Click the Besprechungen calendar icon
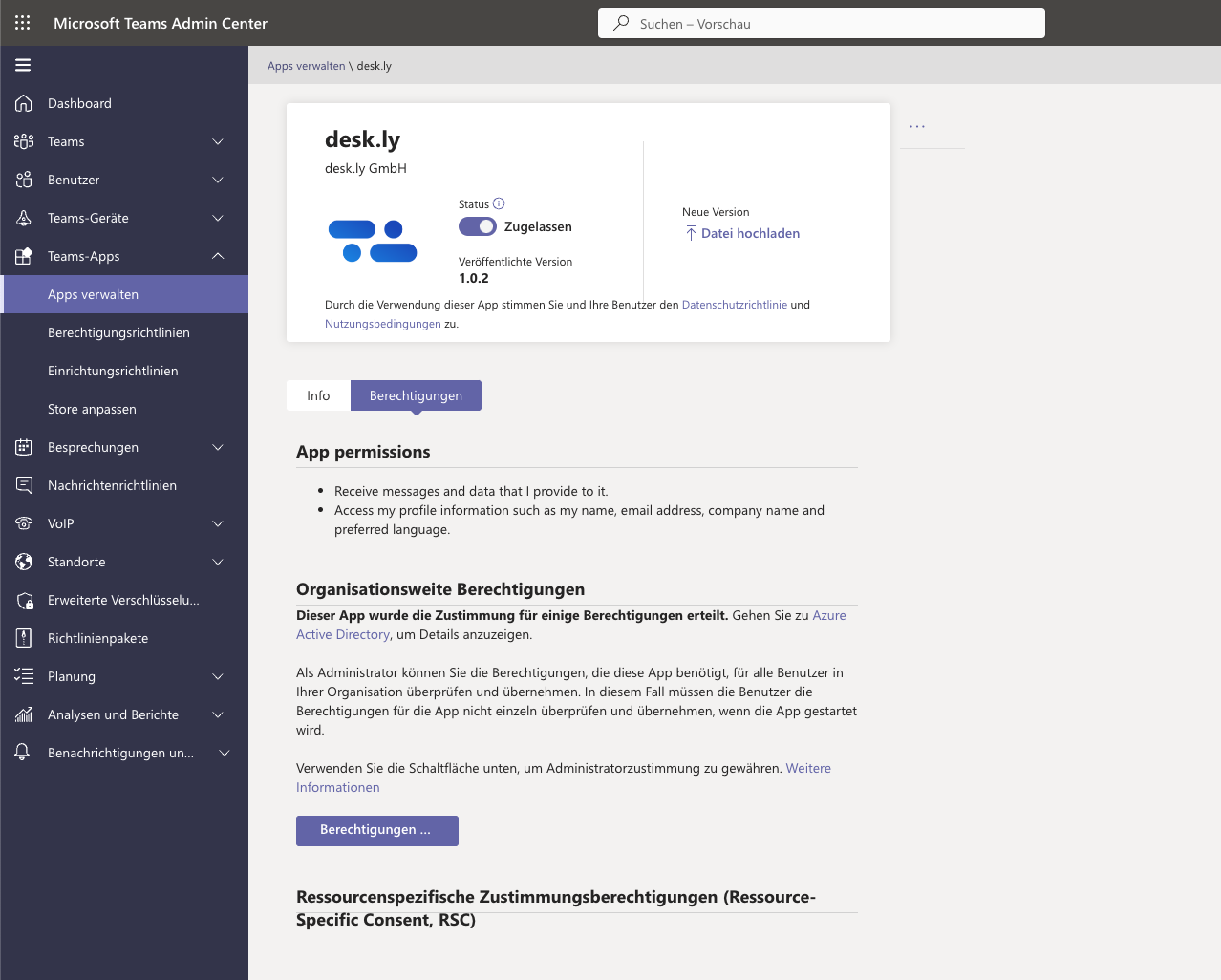1221x980 pixels. [24, 447]
